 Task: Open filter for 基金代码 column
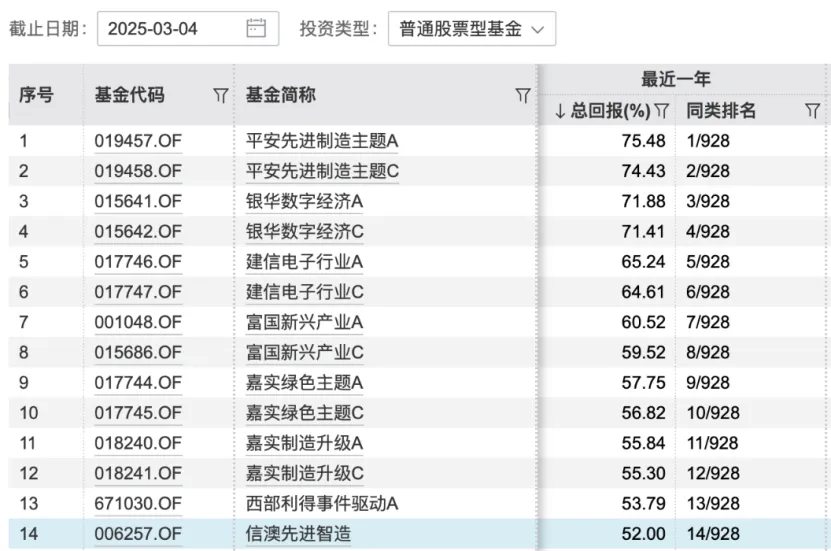coord(220,95)
